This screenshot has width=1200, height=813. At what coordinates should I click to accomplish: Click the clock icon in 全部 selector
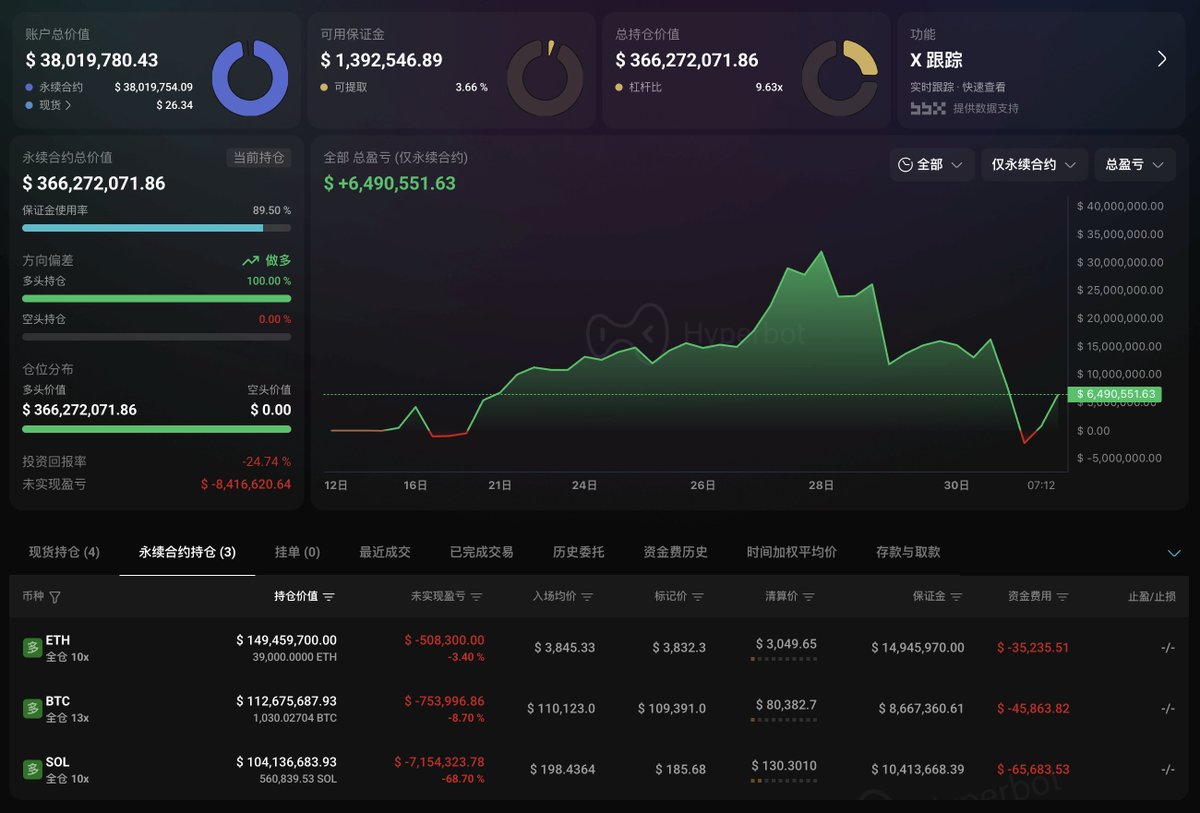pos(905,164)
